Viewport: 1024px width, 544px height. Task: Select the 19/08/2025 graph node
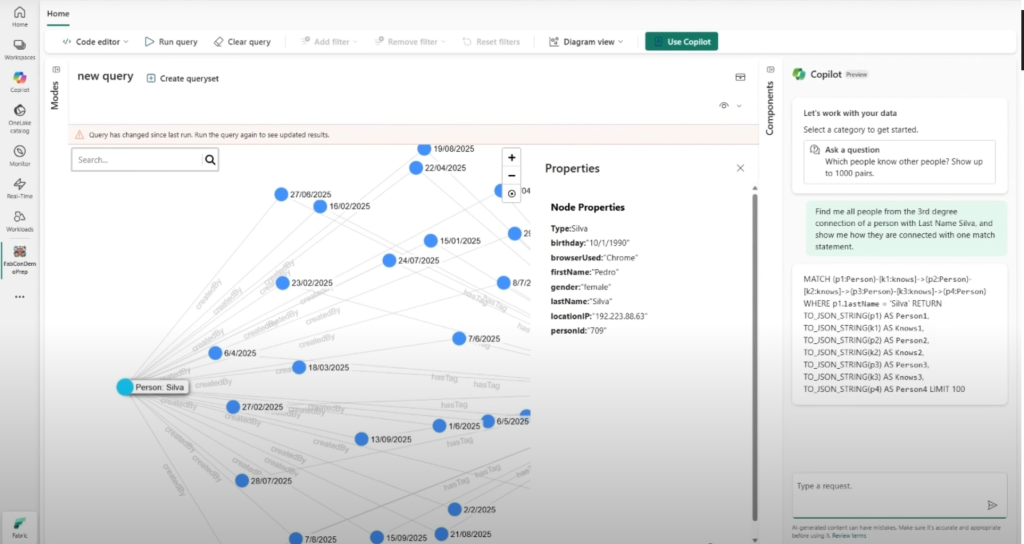pos(424,149)
